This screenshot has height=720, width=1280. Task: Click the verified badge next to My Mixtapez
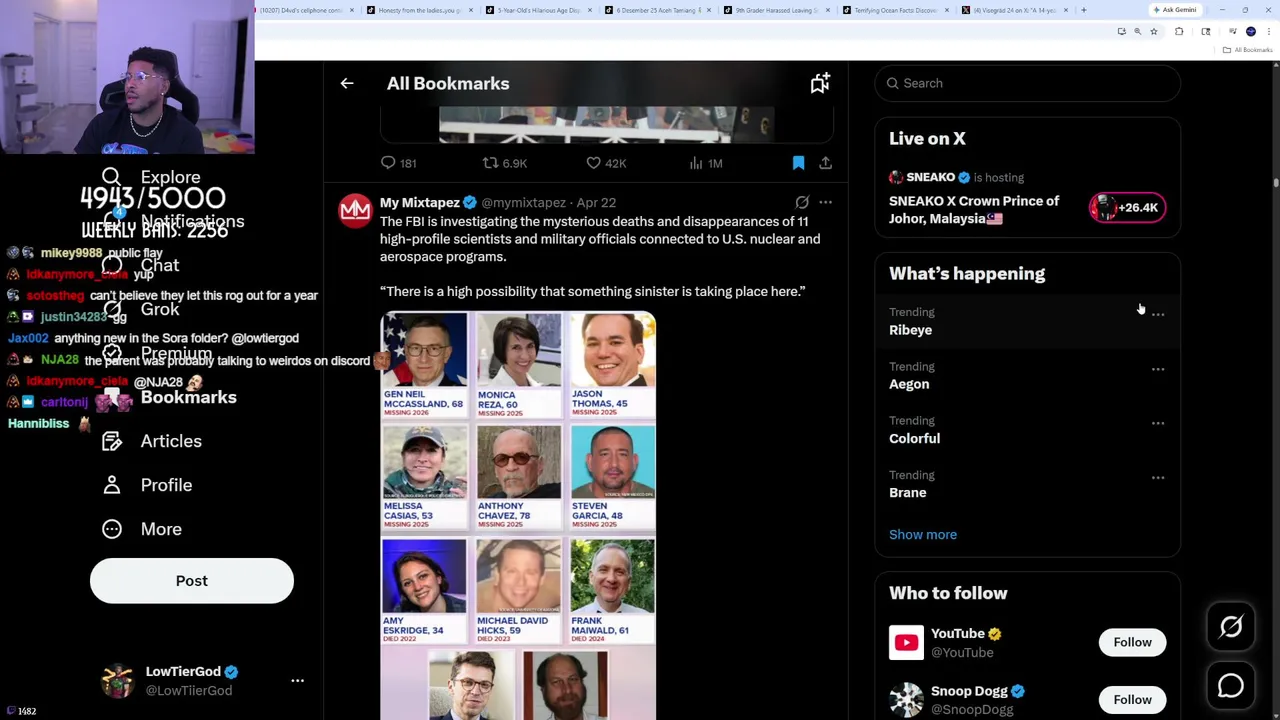point(470,203)
